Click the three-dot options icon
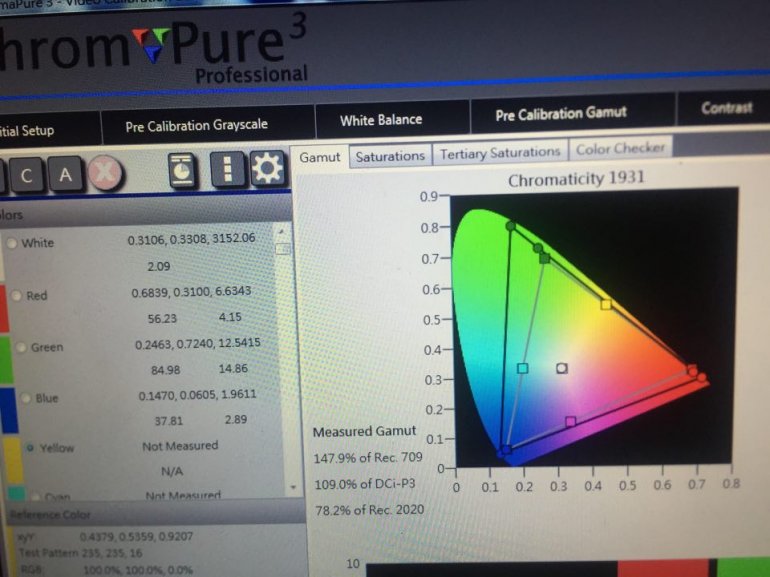Image resolution: width=770 pixels, height=577 pixels. coord(229,169)
